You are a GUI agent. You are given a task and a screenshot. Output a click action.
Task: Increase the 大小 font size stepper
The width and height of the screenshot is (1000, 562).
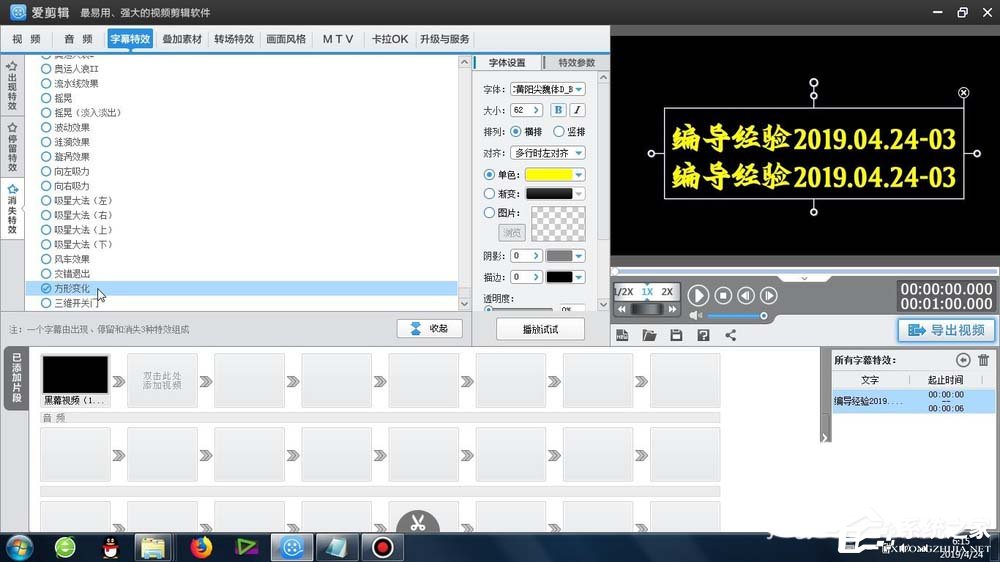point(536,110)
